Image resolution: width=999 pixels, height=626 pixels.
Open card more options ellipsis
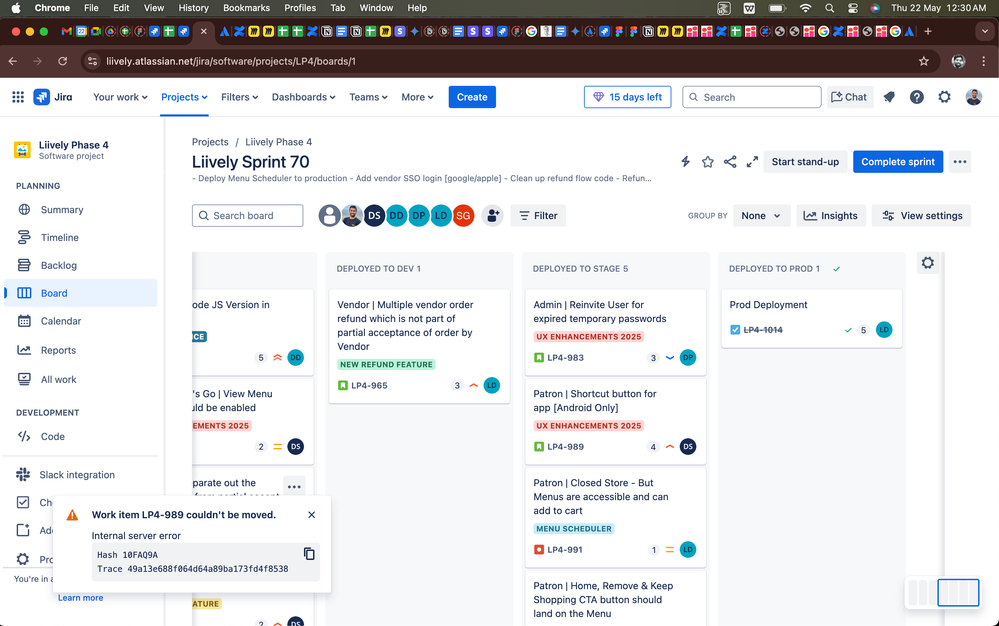294,487
